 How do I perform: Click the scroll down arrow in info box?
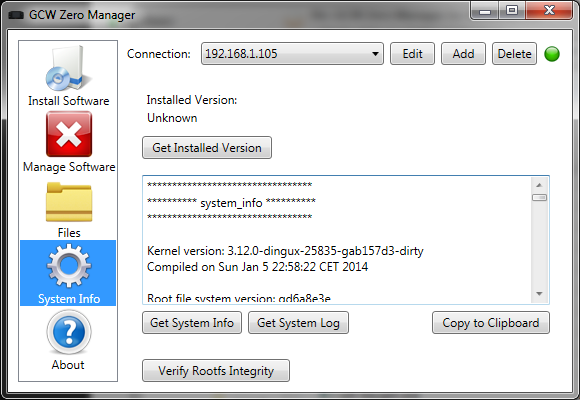click(x=539, y=294)
